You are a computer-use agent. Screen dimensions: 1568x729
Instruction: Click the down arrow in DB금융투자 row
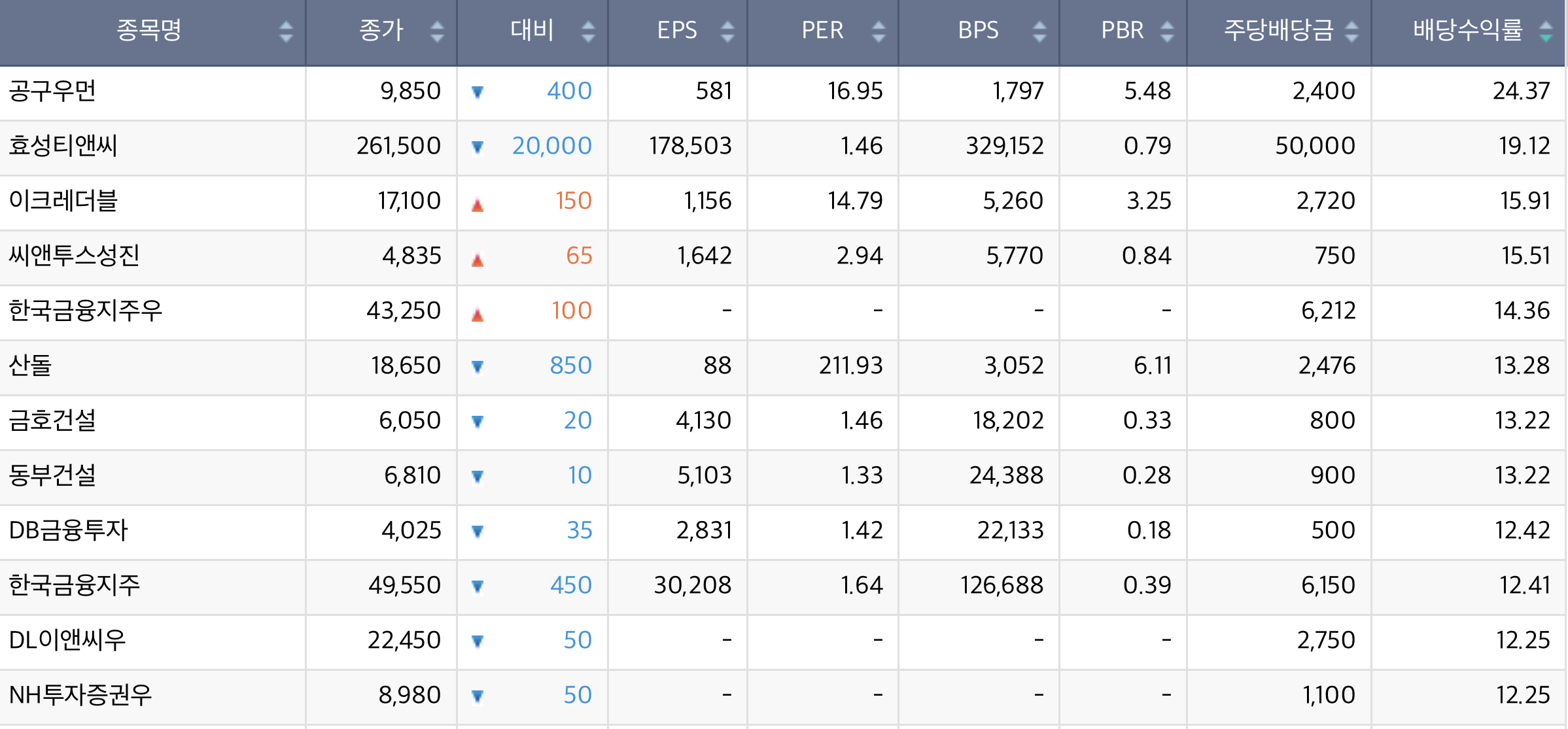click(478, 532)
